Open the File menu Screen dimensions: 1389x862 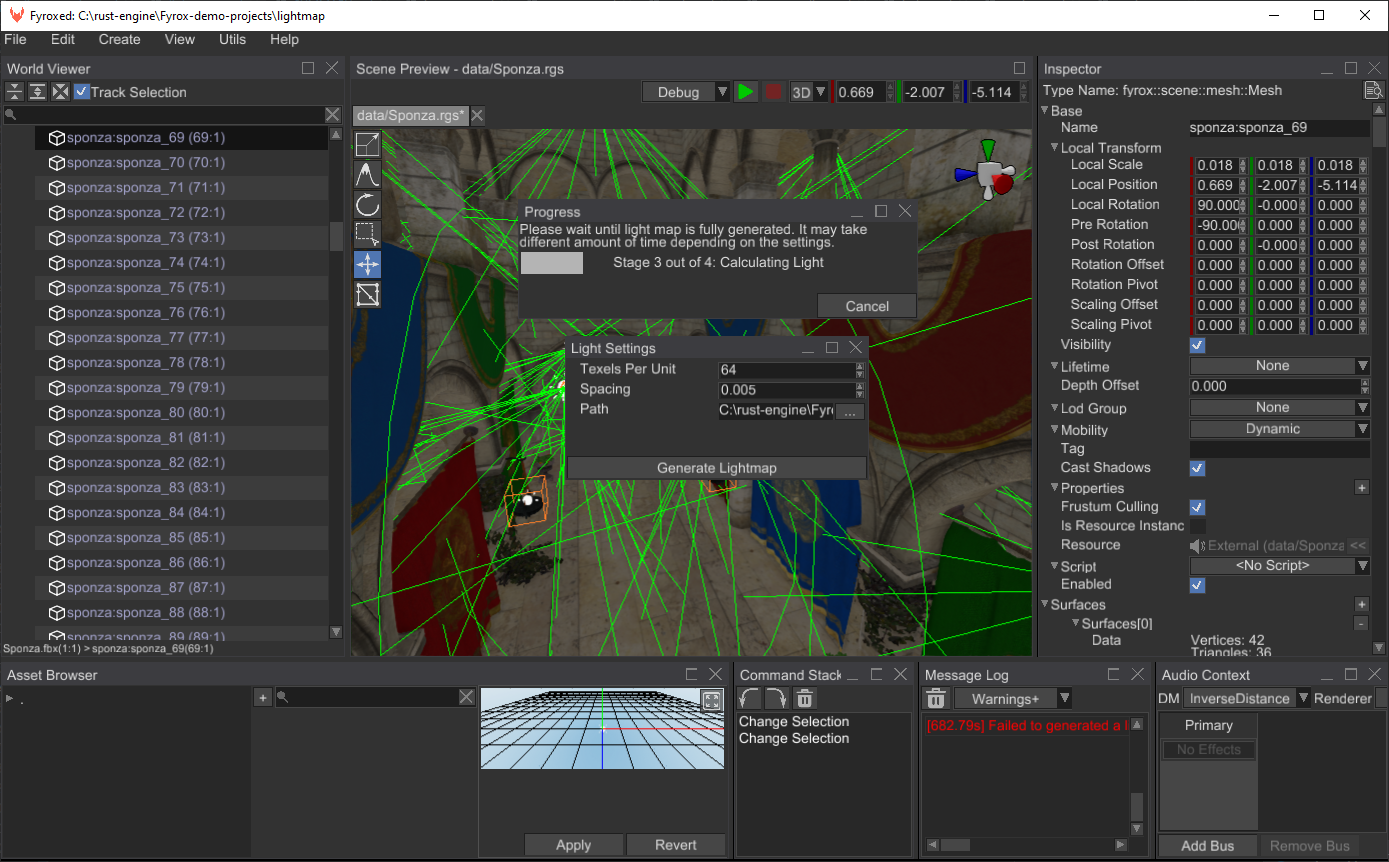[15, 39]
